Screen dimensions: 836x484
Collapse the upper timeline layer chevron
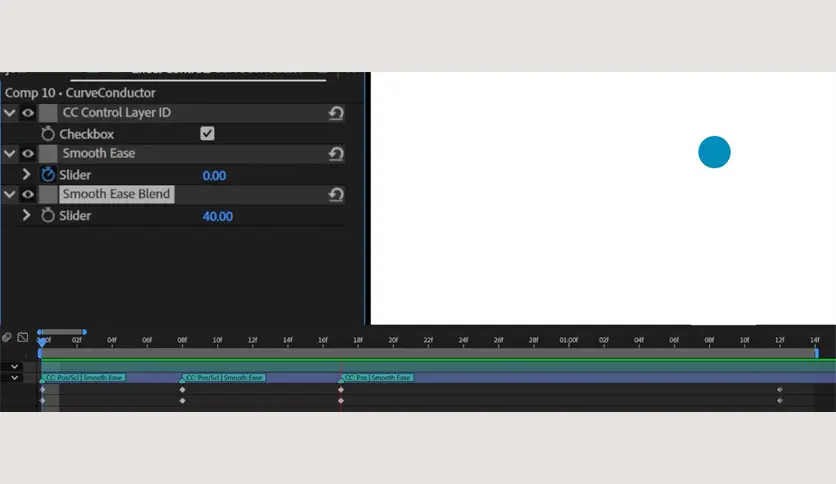[14, 367]
